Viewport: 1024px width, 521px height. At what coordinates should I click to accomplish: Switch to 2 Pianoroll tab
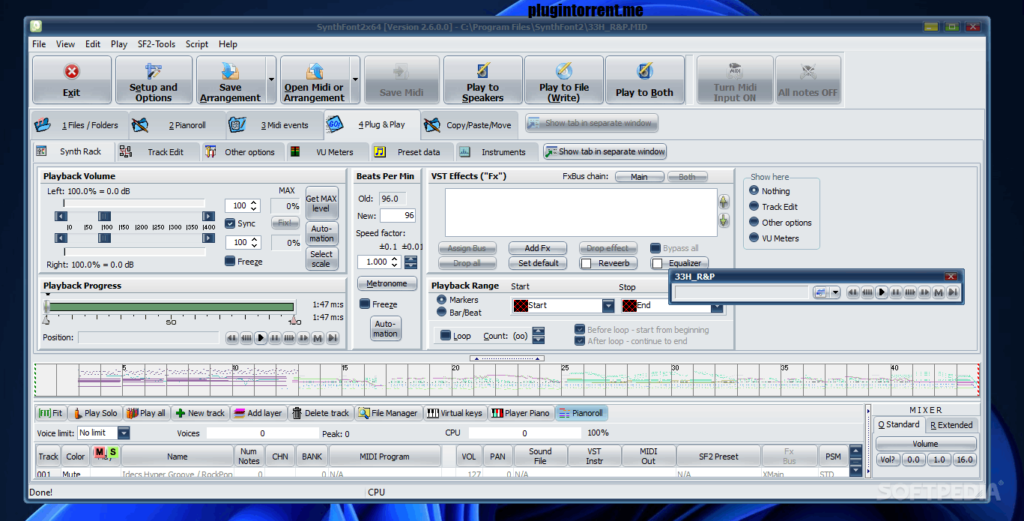click(x=176, y=125)
